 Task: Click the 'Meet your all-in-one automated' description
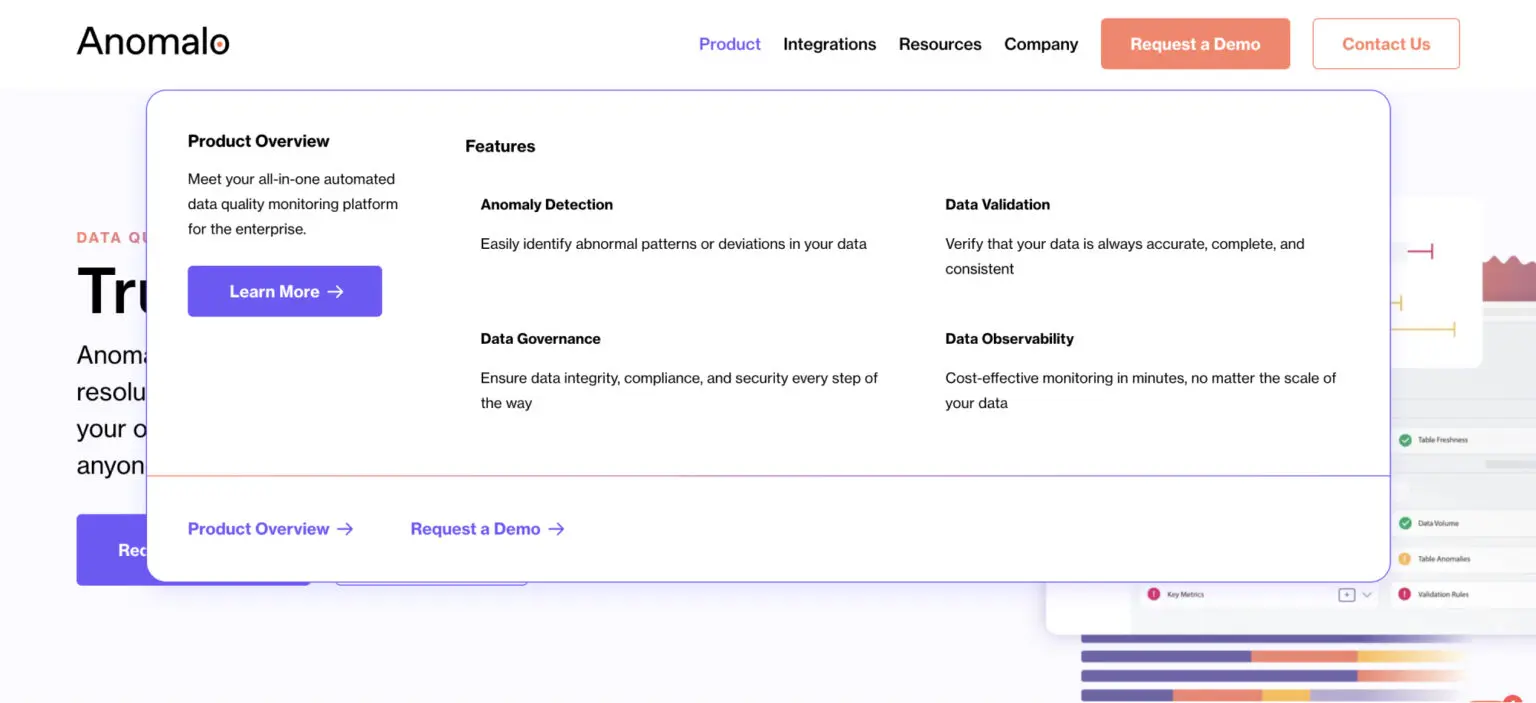293,204
